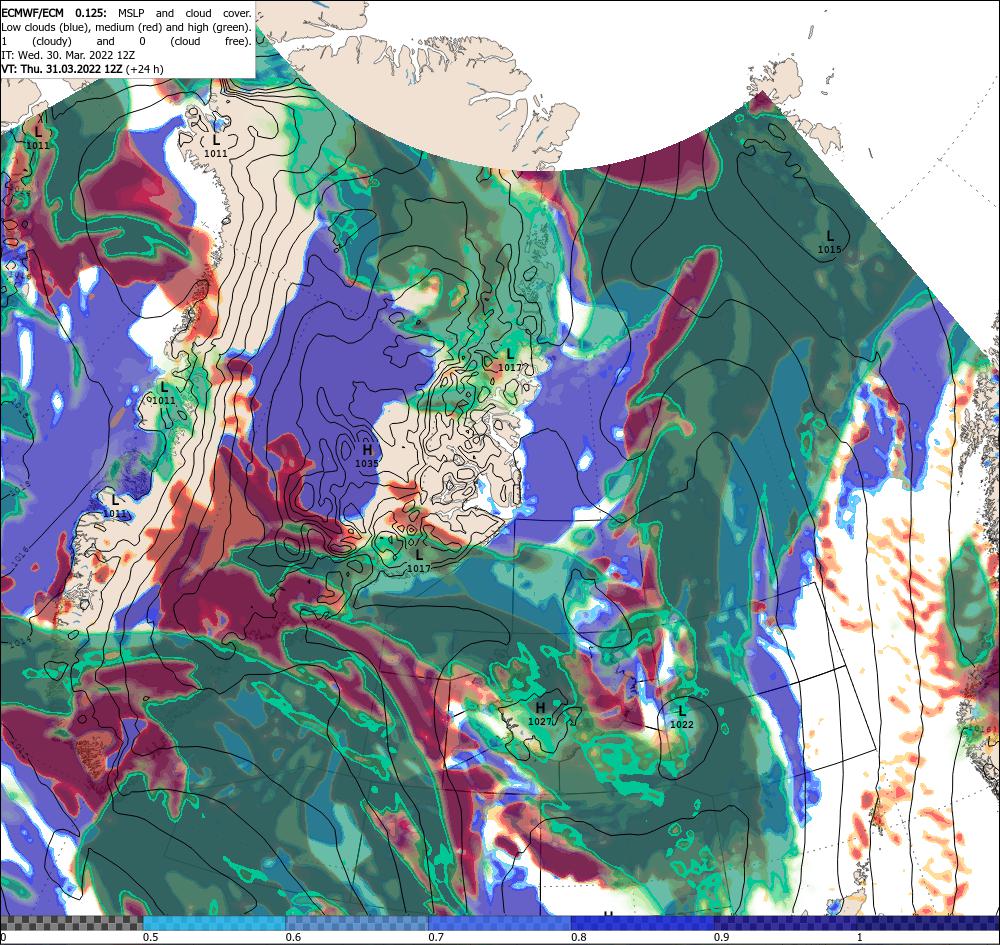Pick the 0.7 to 0.8 blue scale segment
The height and width of the screenshot is (945, 1000).
[499, 923]
